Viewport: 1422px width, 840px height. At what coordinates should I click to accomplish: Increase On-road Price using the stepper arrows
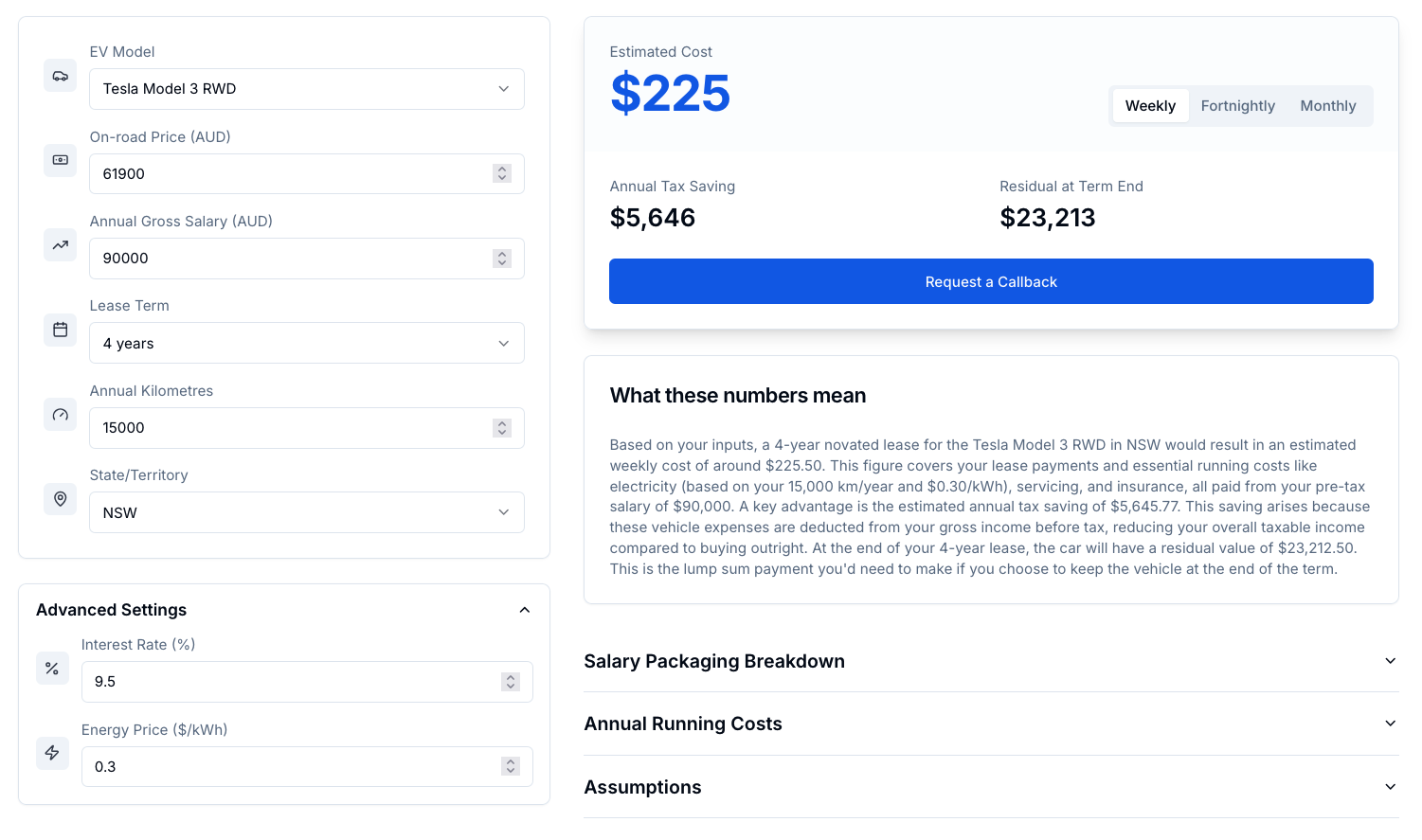pyautogui.click(x=501, y=170)
